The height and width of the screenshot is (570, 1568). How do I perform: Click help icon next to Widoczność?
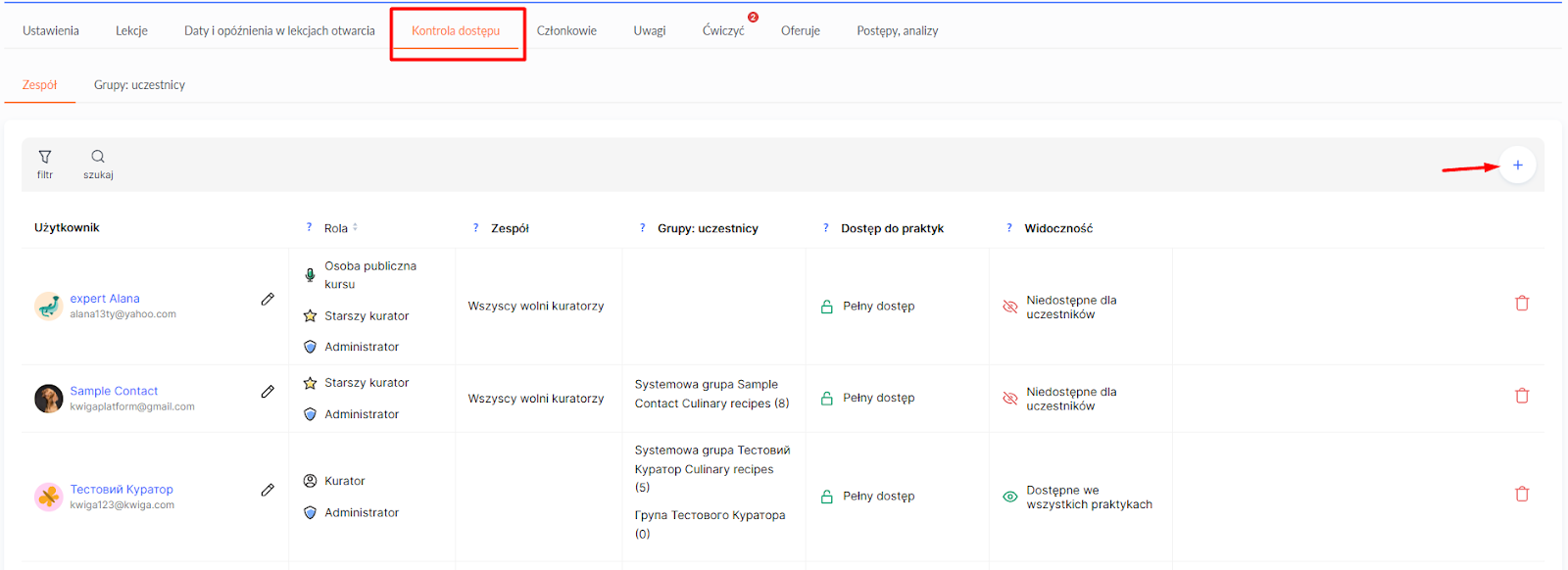click(1009, 227)
